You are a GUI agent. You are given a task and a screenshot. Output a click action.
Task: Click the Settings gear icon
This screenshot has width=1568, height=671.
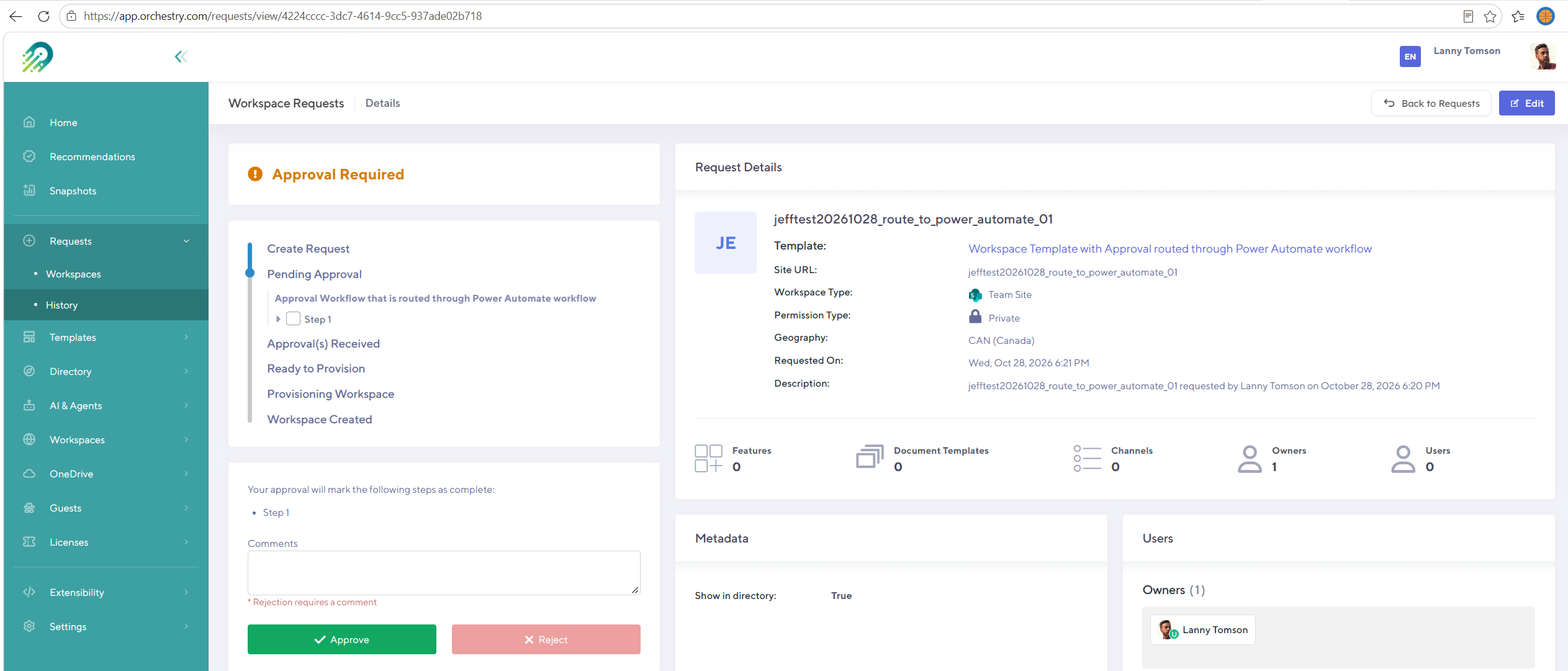(x=29, y=626)
